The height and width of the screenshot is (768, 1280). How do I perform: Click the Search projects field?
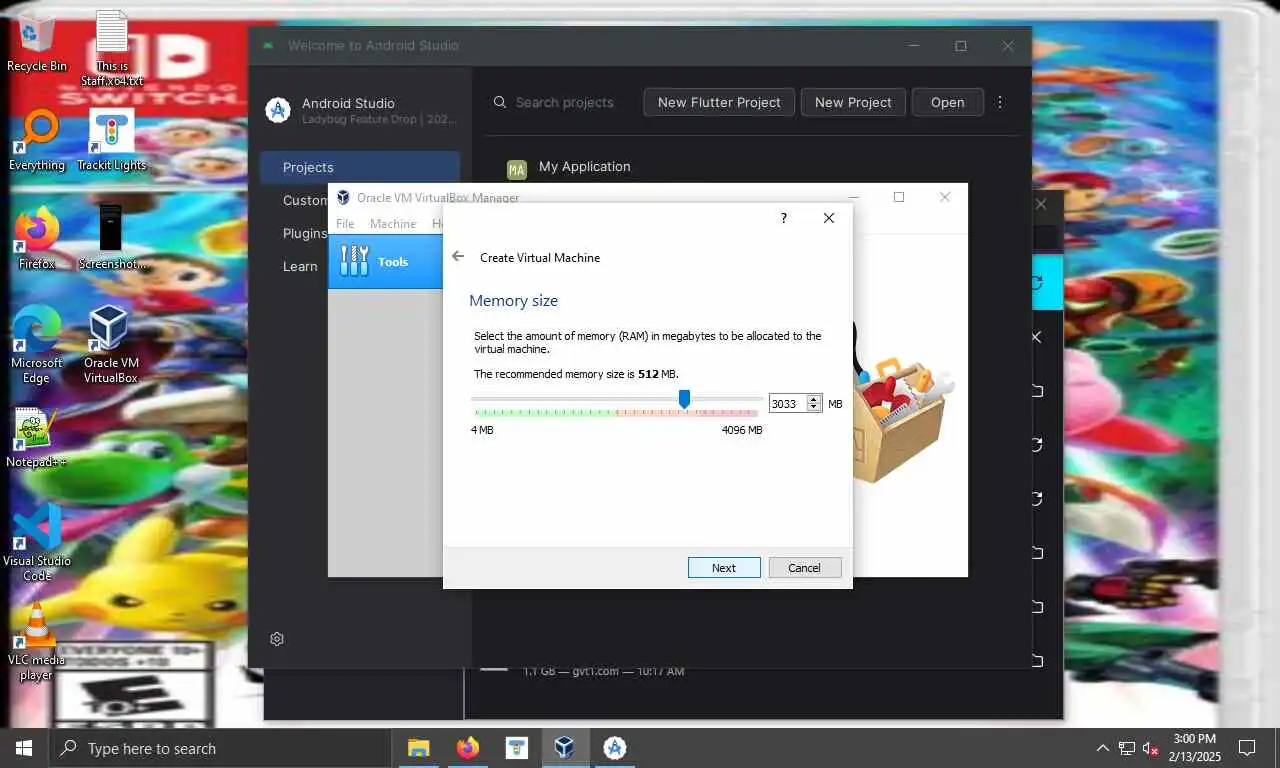(x=564, y=102)
